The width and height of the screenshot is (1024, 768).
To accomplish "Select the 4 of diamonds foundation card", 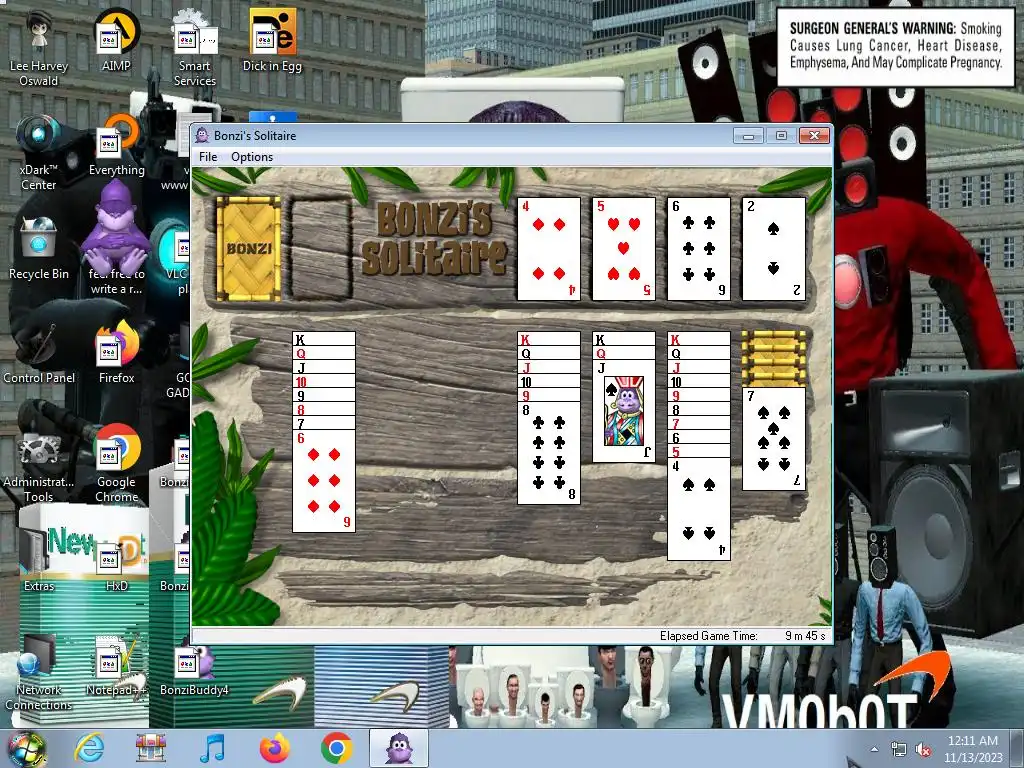I will (549, 249).
